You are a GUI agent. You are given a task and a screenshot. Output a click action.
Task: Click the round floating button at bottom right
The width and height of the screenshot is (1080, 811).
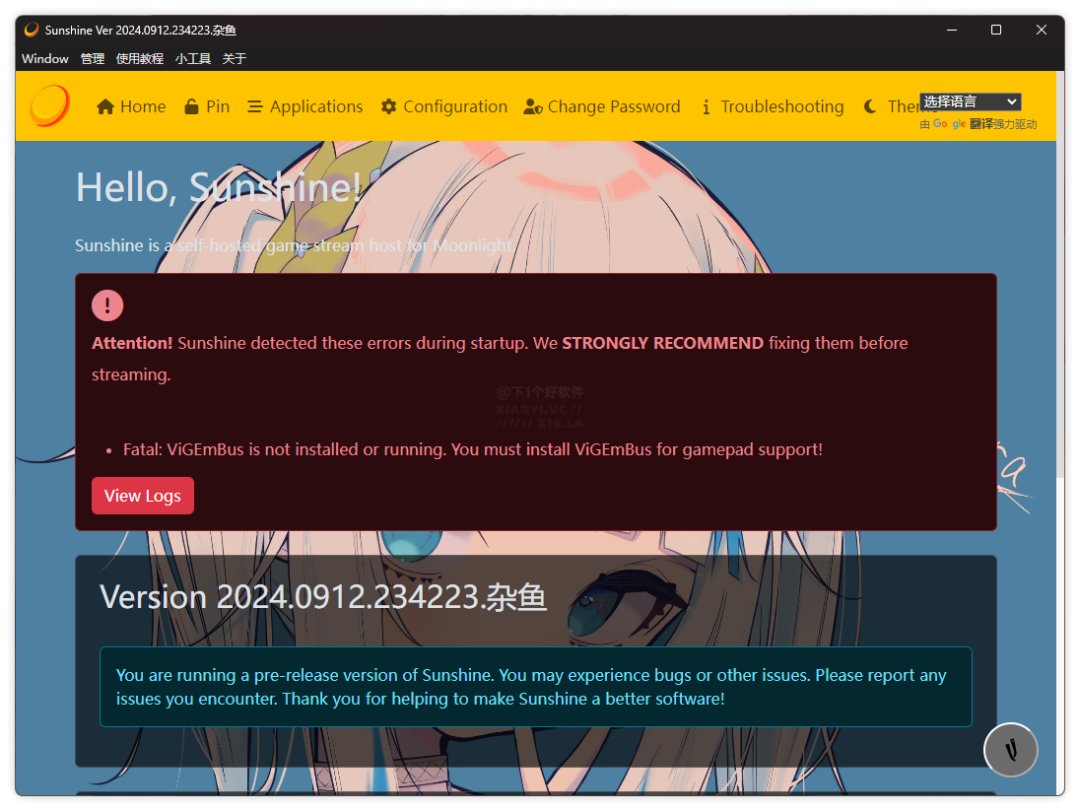point(1010,750)
